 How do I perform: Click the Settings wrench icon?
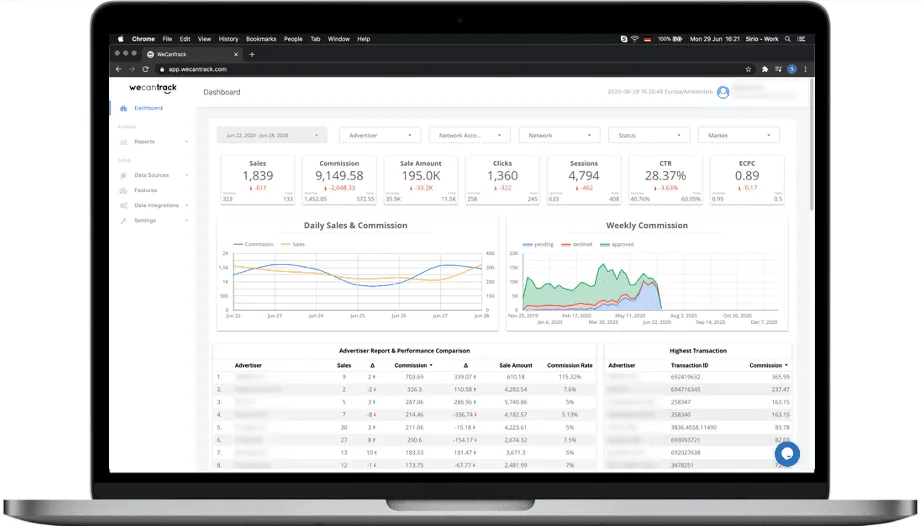(x=123, y=220)
